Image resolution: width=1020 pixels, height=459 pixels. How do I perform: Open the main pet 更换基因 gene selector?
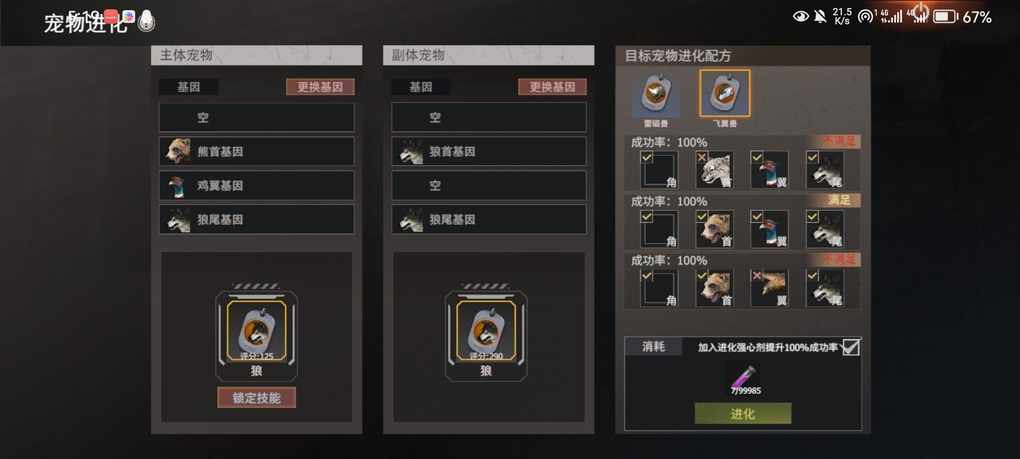coord(320,87)
